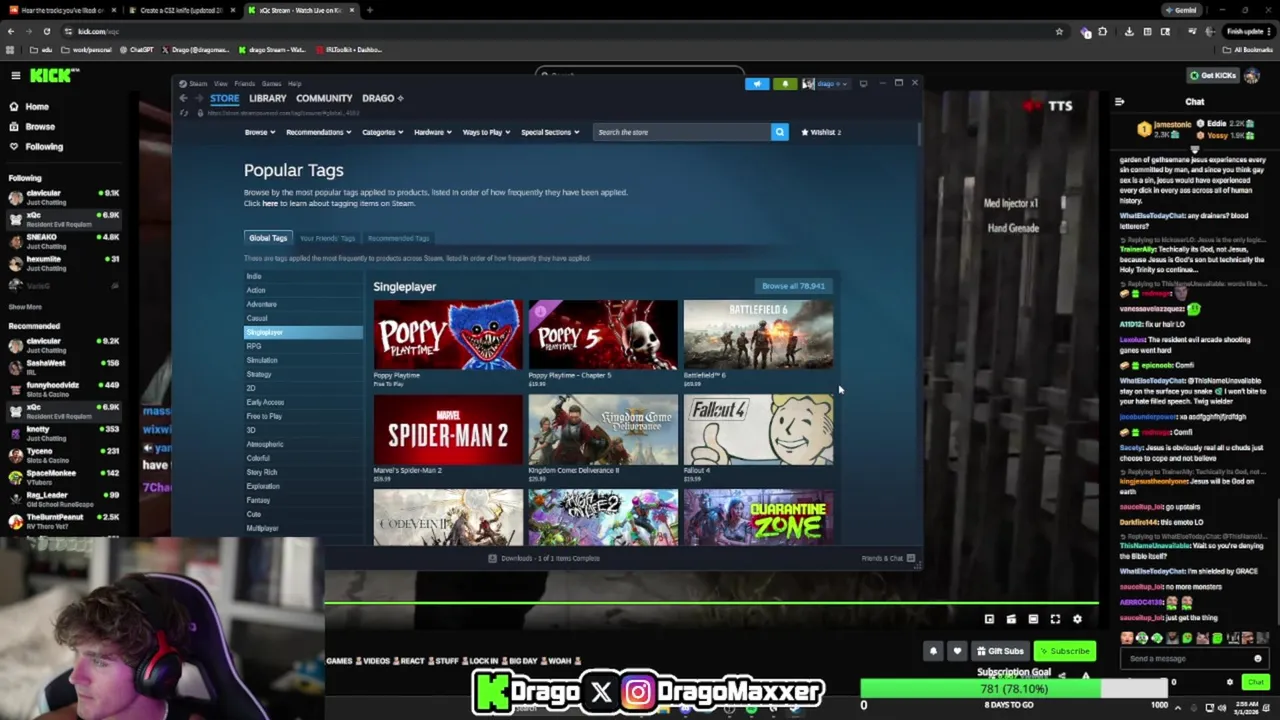Click Get KICKs button
Image resolution: width=1280 pixels, height=720 pixels.
pos(1213,75)
